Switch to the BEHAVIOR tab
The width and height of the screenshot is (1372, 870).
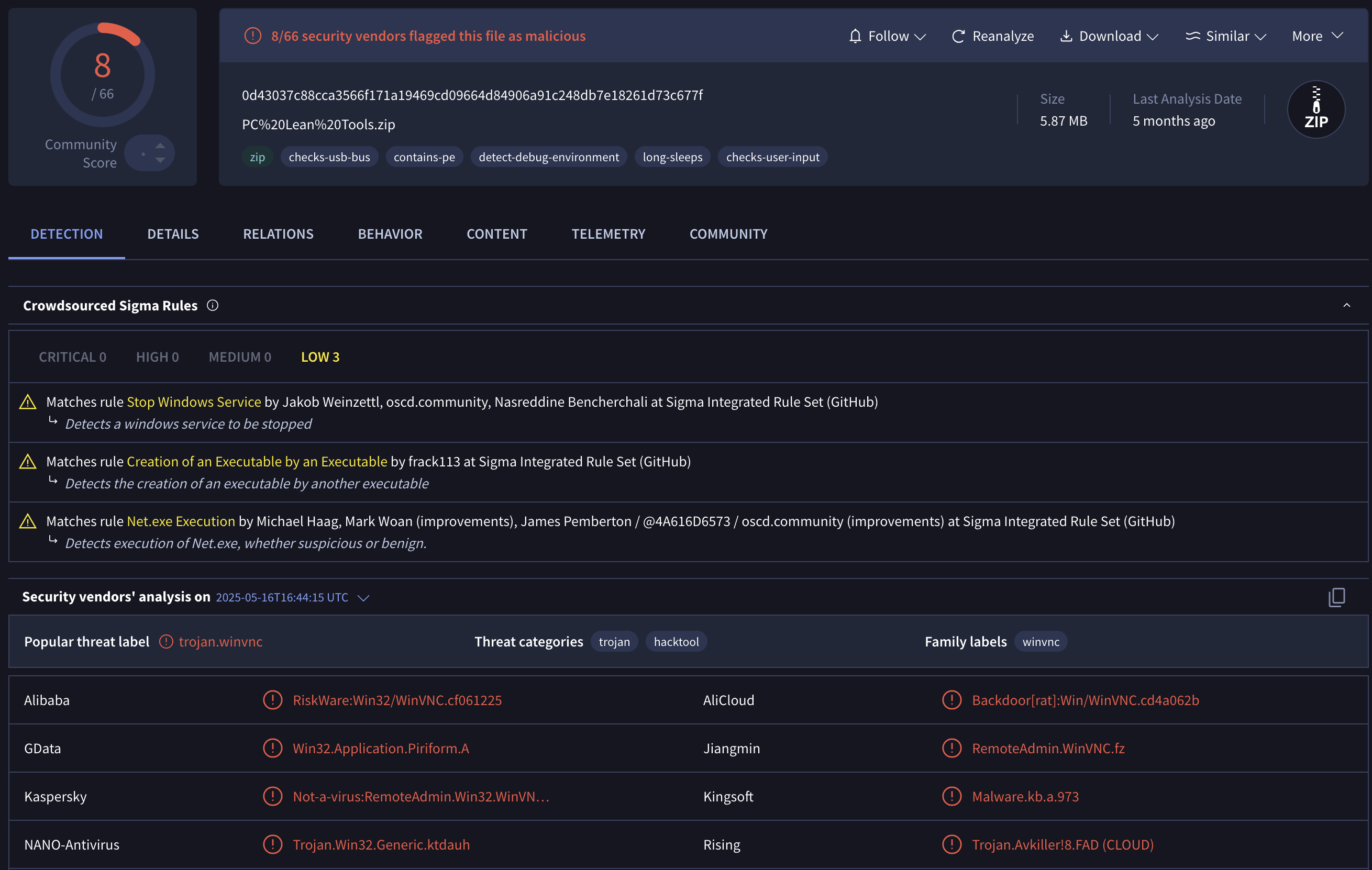pyautogui.click(x=390, y=234)
